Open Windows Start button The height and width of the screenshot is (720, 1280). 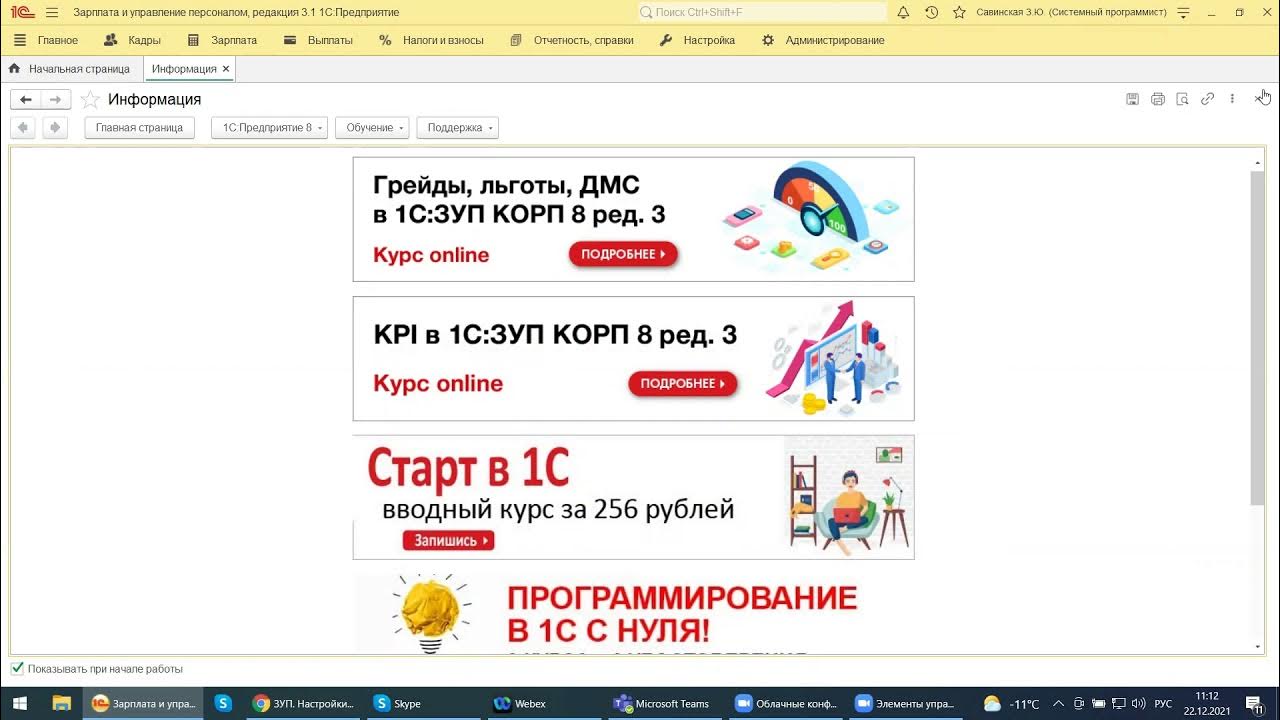click(x=18, y=703)
